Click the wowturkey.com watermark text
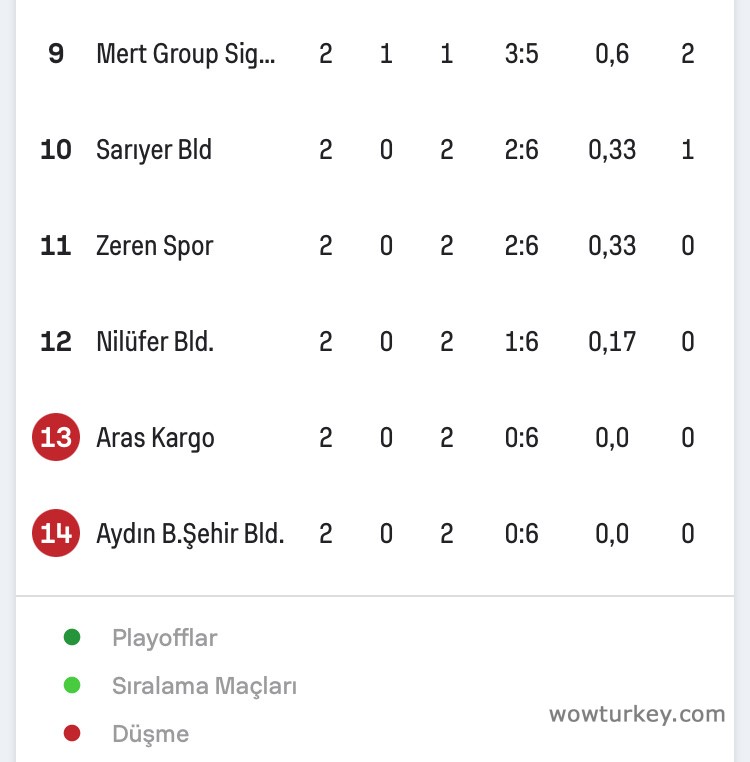The image size is (750, 762). point(637,714)
